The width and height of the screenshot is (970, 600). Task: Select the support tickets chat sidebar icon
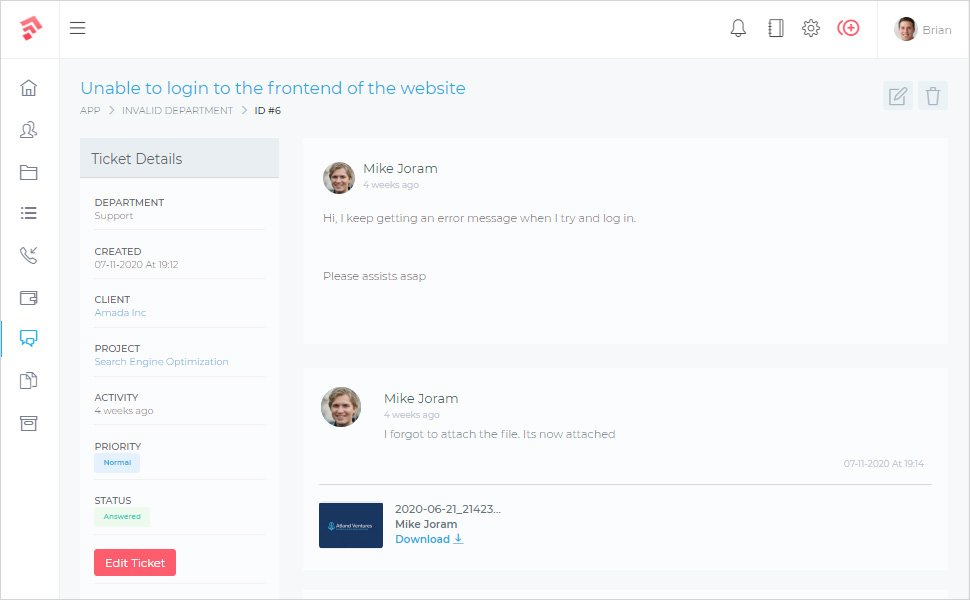tap(29, 338)
